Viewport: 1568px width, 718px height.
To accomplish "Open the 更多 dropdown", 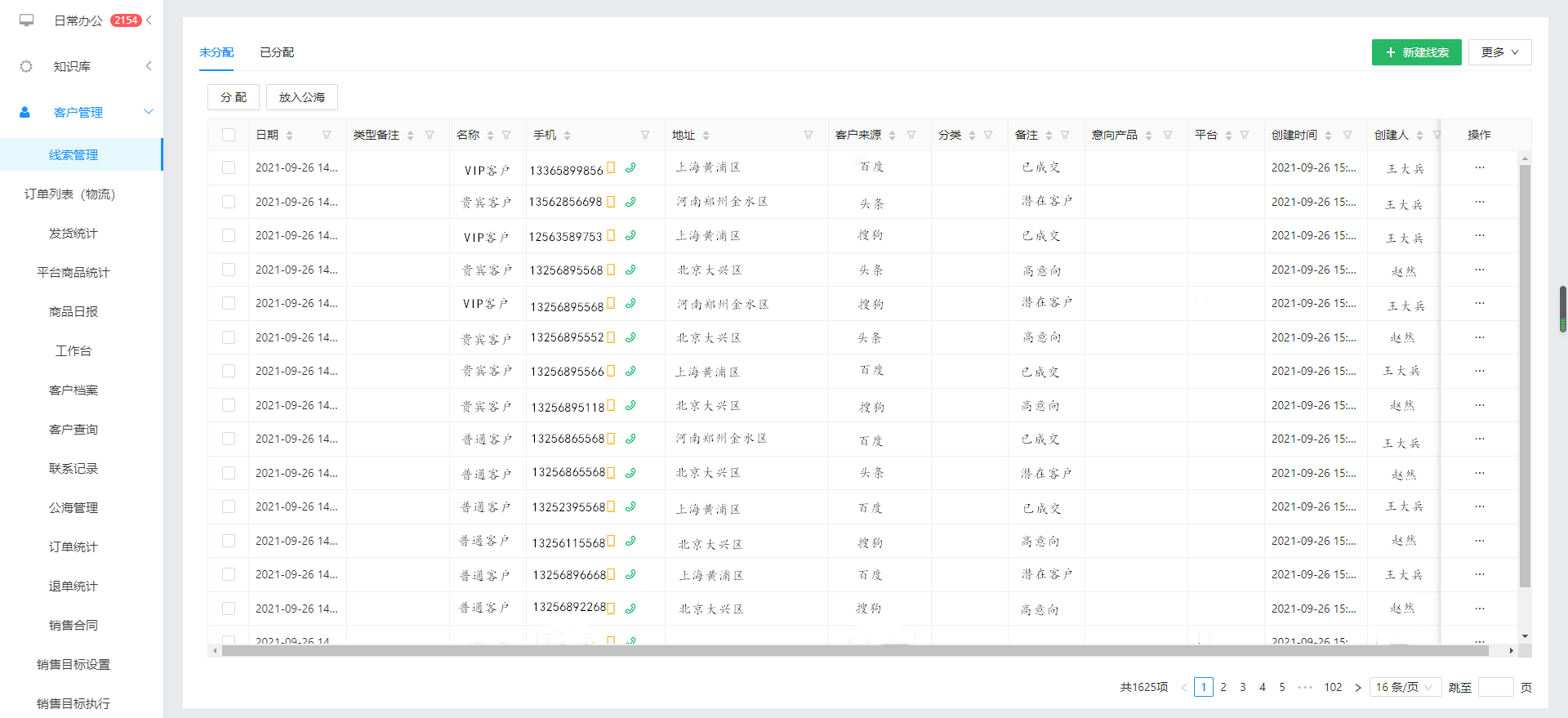I will [1500, 52].
